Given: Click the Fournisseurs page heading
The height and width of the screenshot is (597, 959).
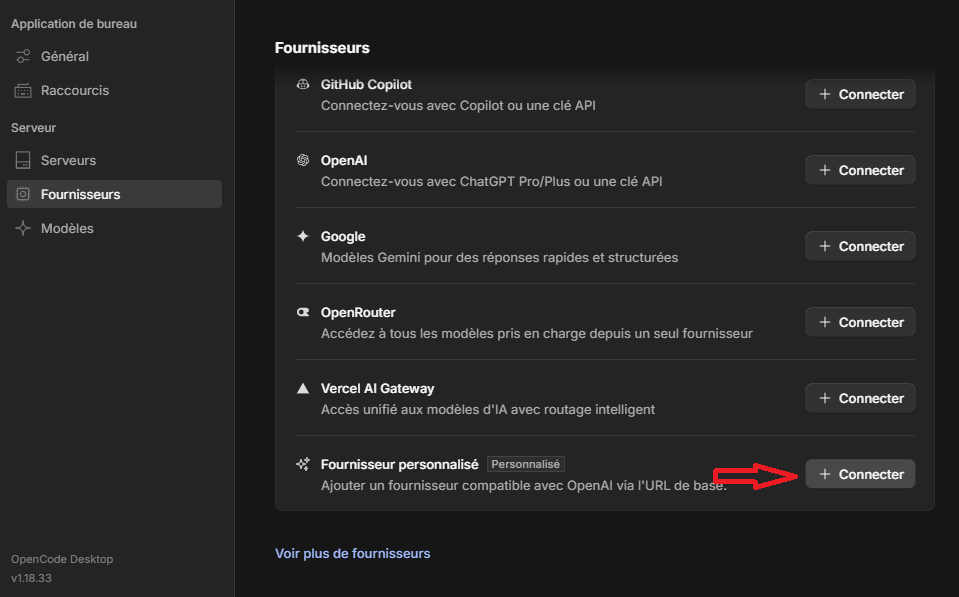Looking at the screenshot, I should coord(322,48).
